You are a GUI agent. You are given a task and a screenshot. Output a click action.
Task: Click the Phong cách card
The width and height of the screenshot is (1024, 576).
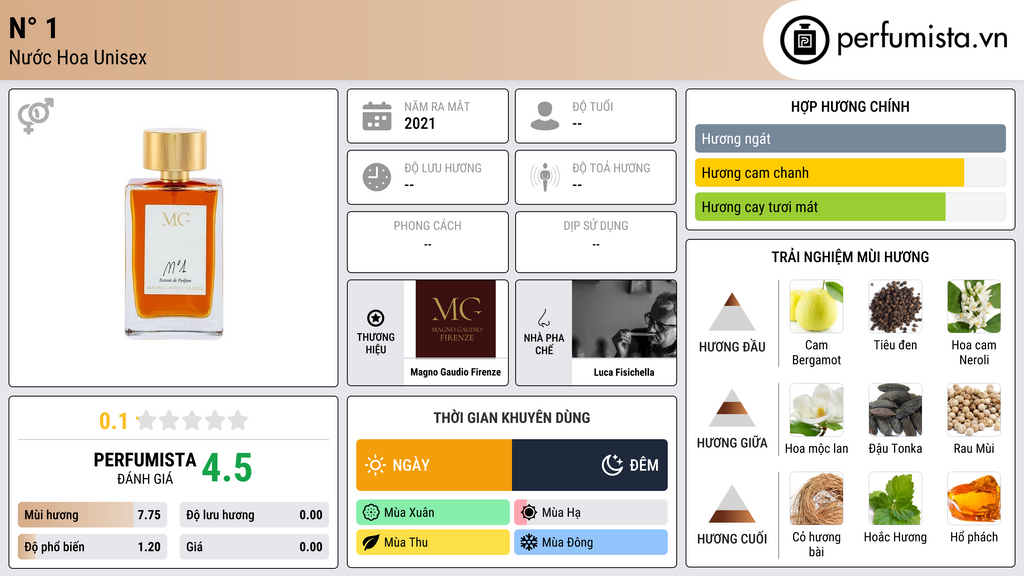pyautogui.click(x=428, y=242)
